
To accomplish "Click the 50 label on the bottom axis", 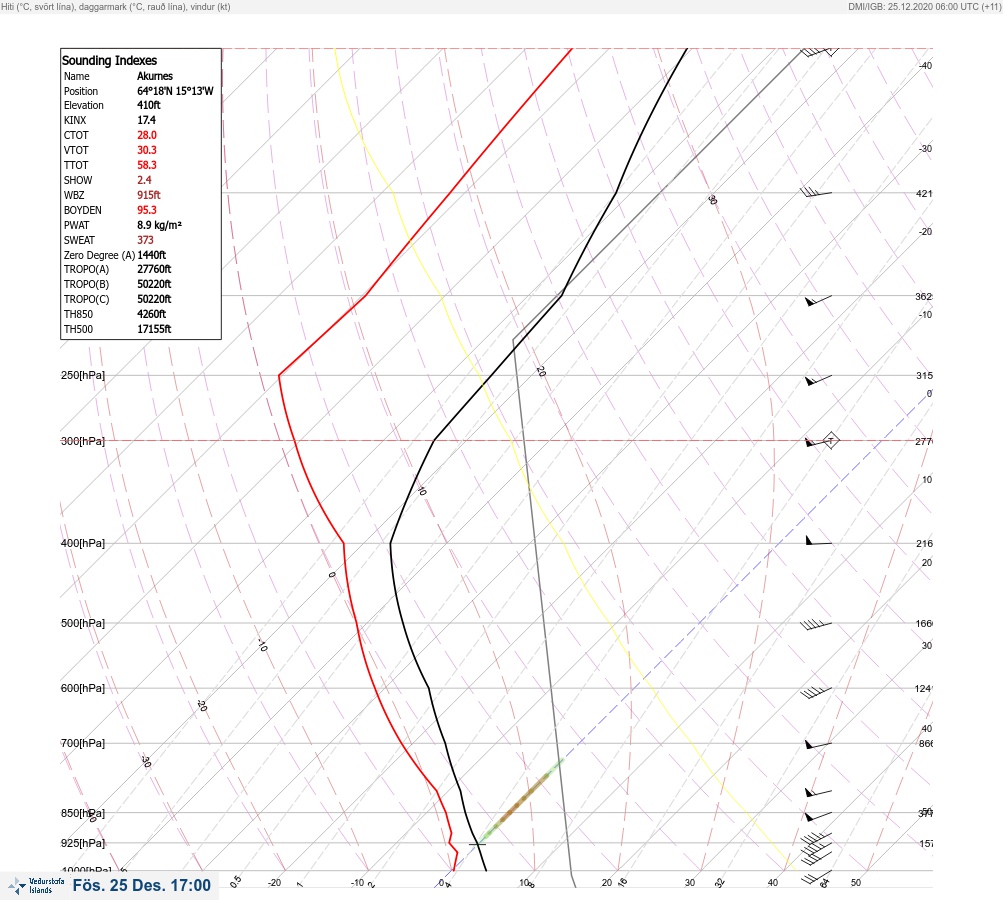I will (x=856, y=883).
